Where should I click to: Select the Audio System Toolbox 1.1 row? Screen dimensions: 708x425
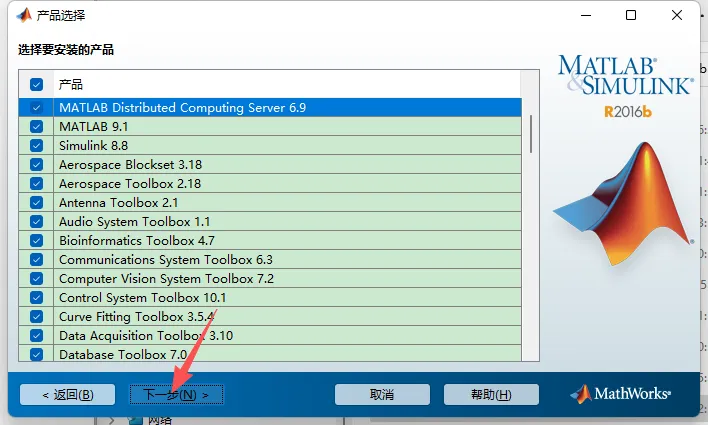270,221
